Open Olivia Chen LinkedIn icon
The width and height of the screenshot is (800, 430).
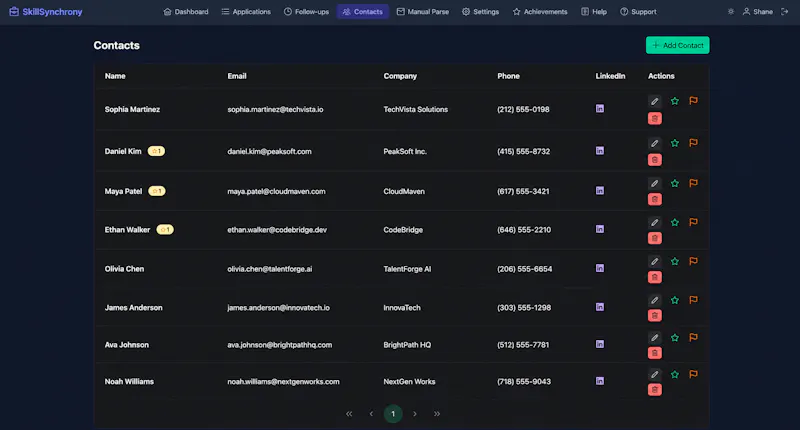tap(600, 268)
